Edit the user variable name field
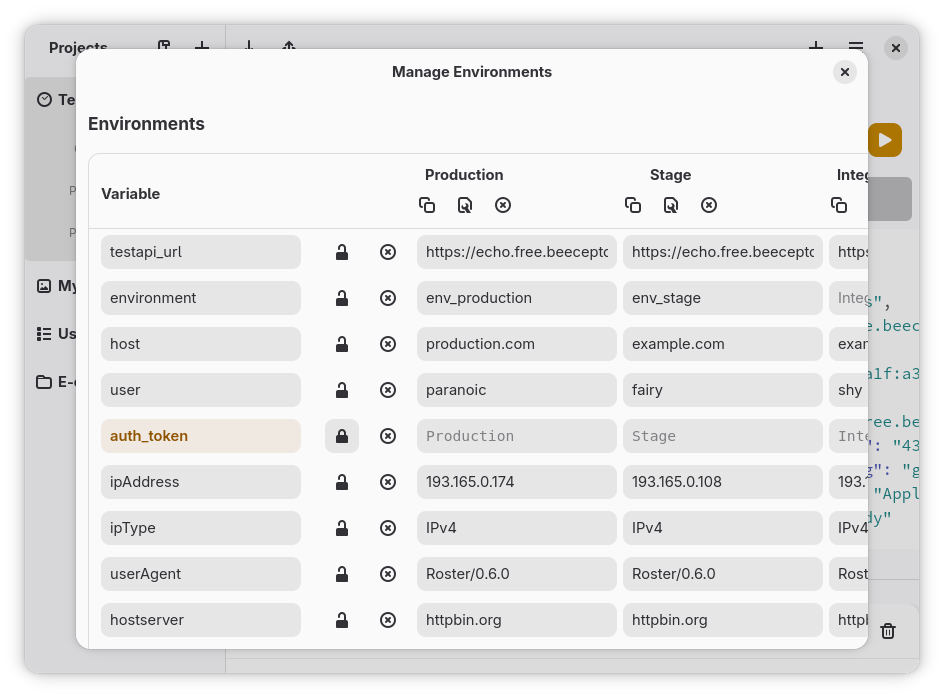944x698 pixels. 201,390
